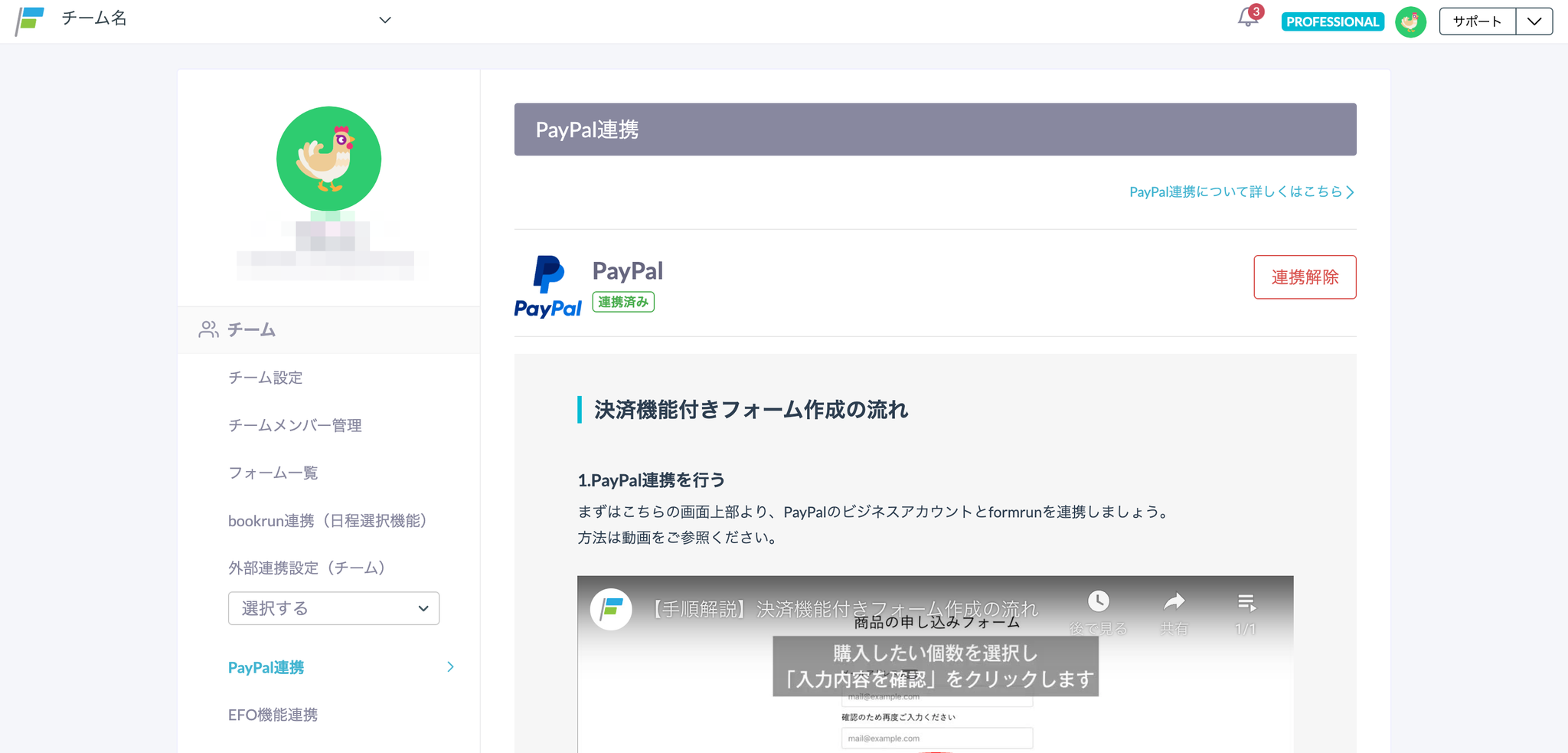The height and width of the screenshot is (753, 1568).
Task: Click the Watch Later clock icon on the video
Action: tap(1098, 601)
